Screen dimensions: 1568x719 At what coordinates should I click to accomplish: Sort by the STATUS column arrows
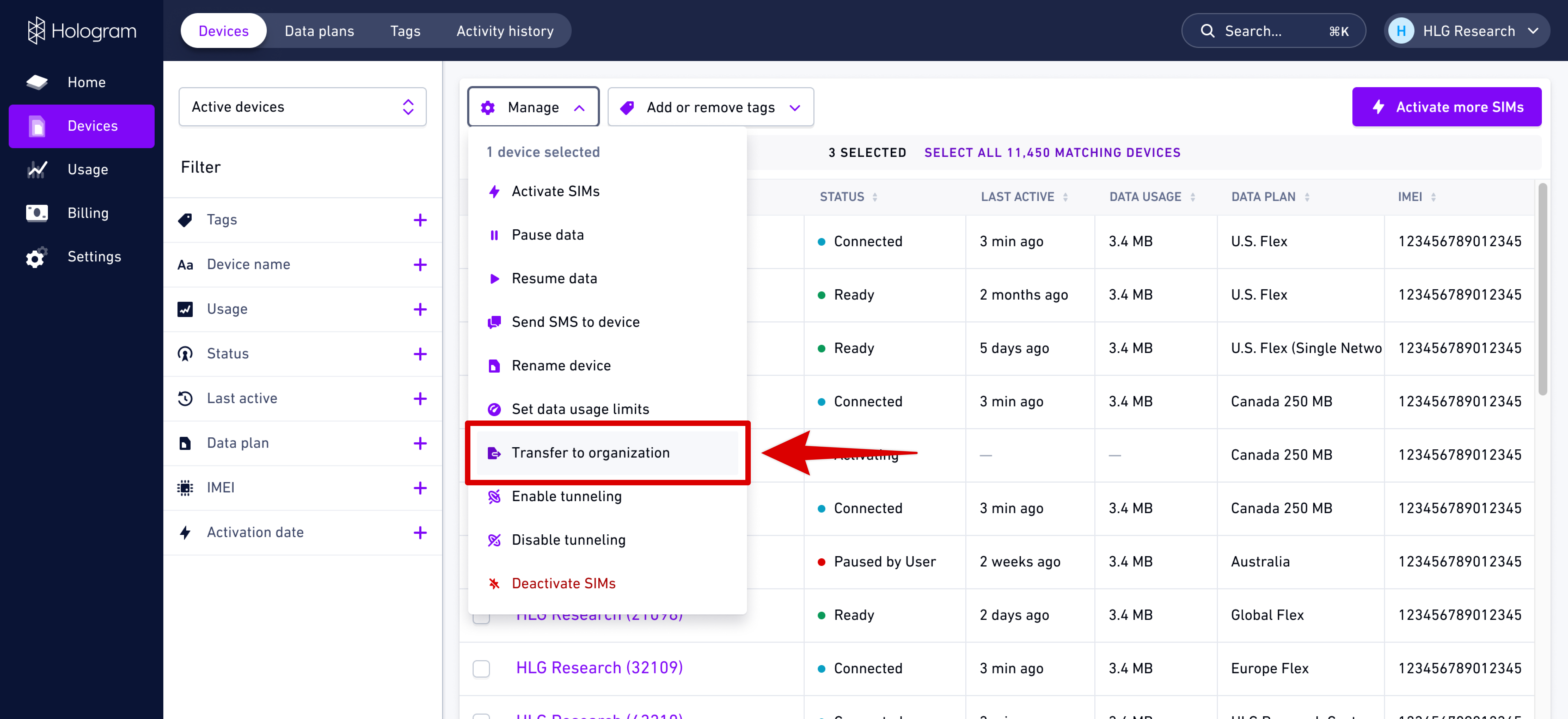click(875, 197)
